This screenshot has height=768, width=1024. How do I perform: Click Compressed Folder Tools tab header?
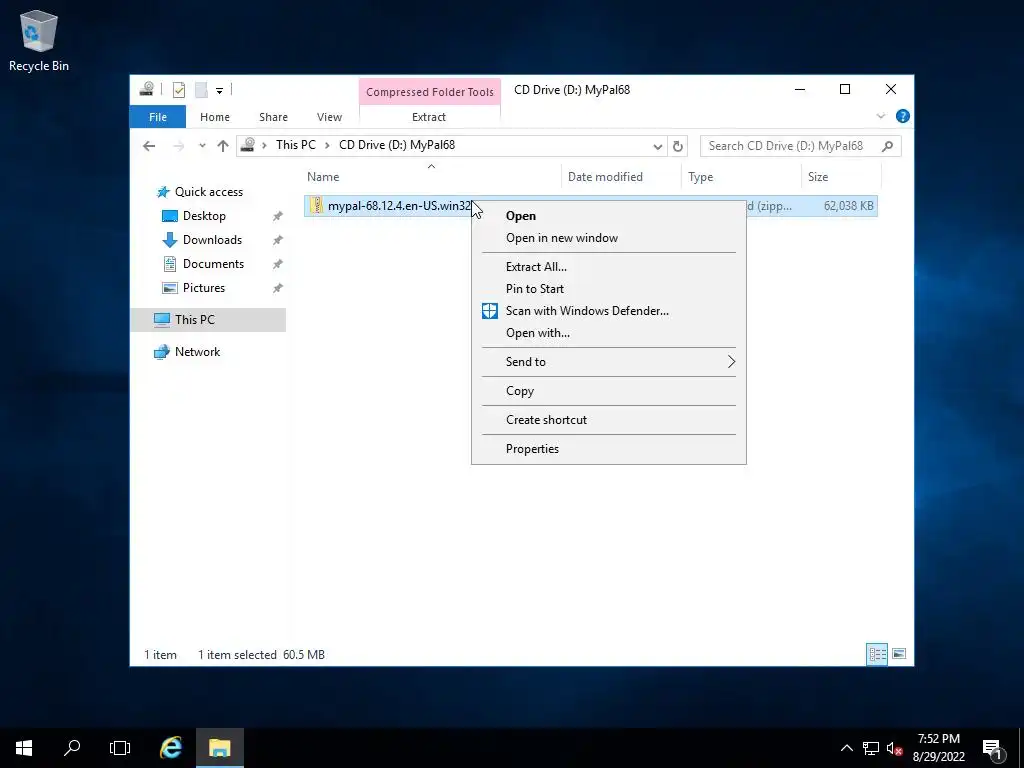point(430,92)
